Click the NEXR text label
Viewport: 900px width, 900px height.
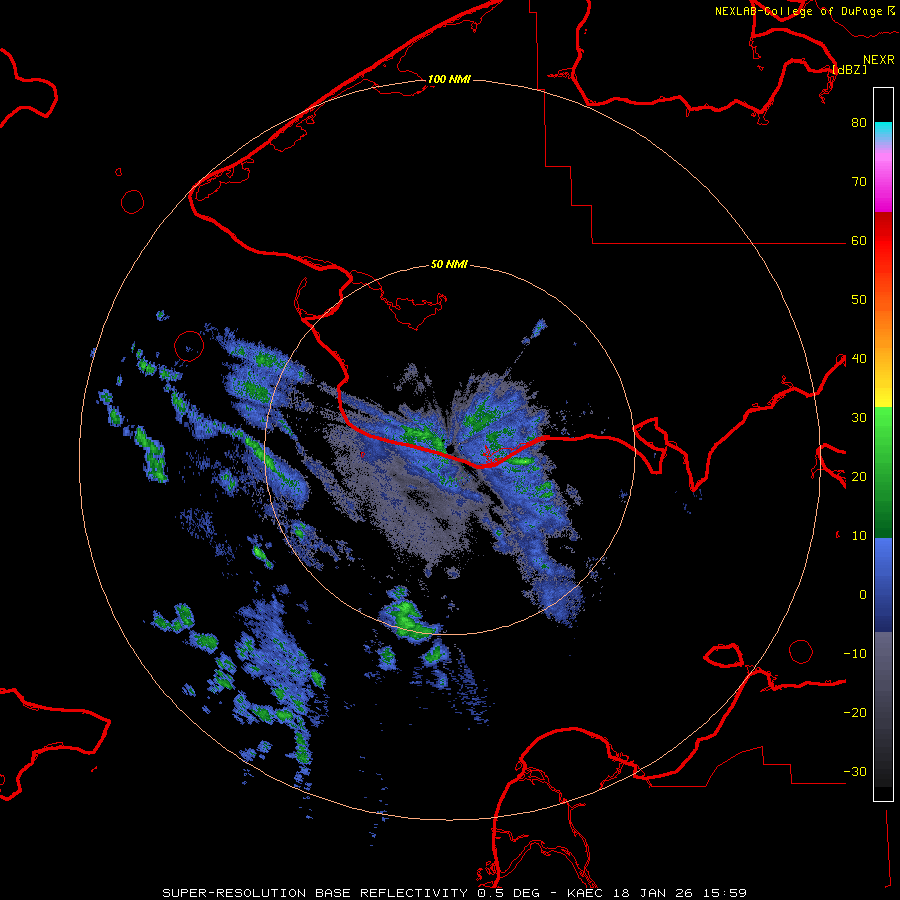(878, 60)
